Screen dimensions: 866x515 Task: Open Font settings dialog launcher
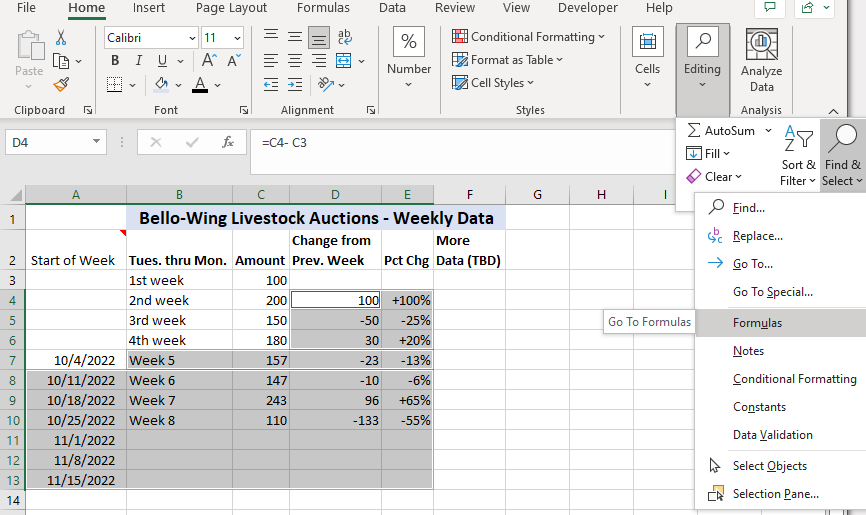244,111
